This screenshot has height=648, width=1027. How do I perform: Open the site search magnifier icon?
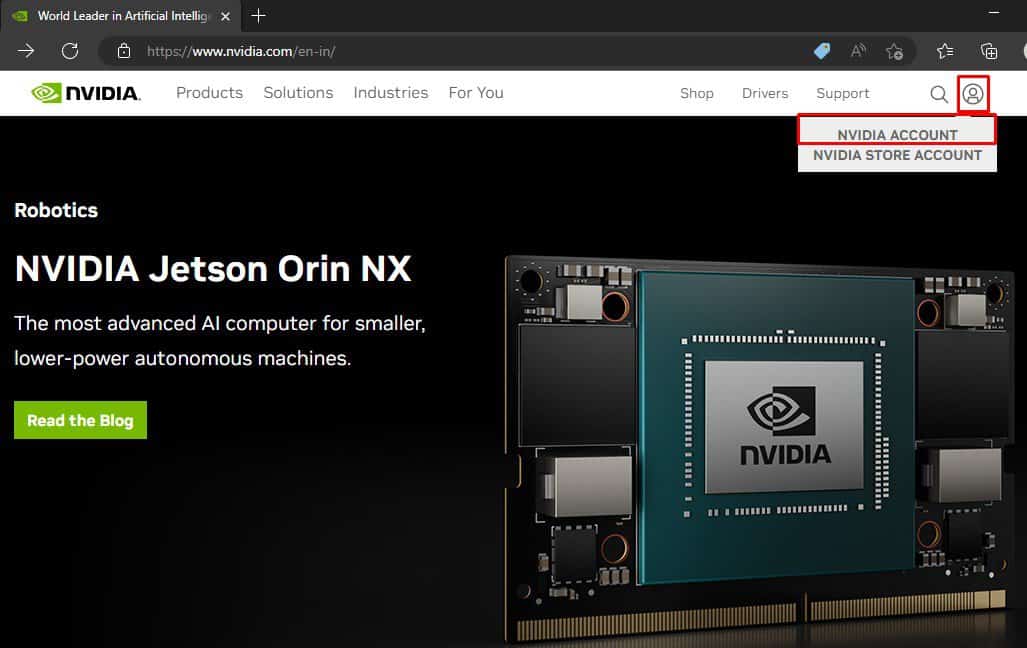[939, 94]
